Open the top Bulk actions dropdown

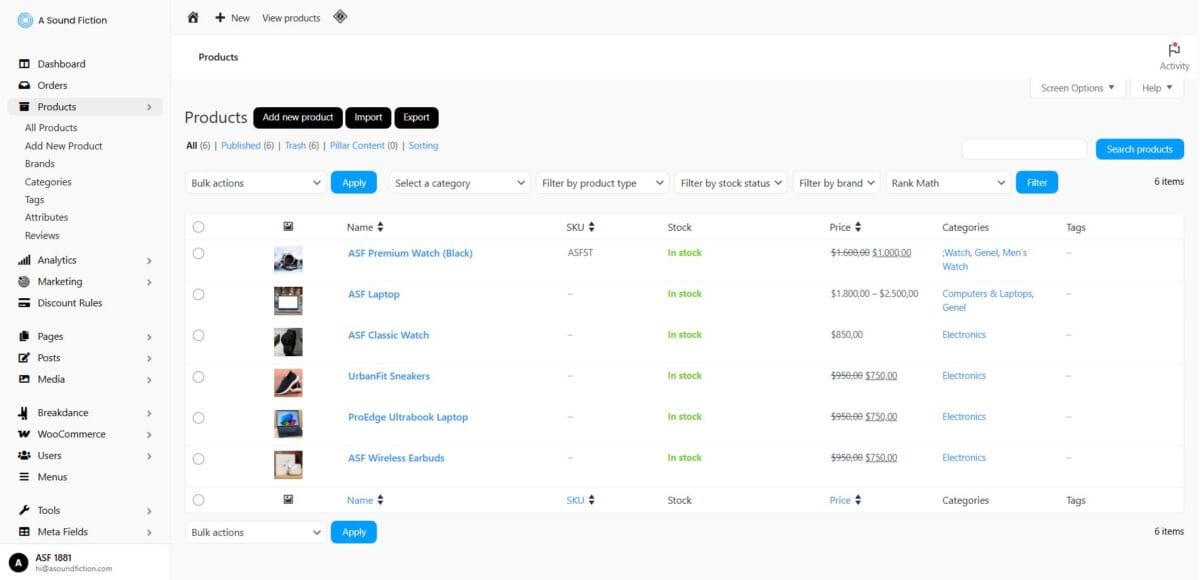coord(255,183)
